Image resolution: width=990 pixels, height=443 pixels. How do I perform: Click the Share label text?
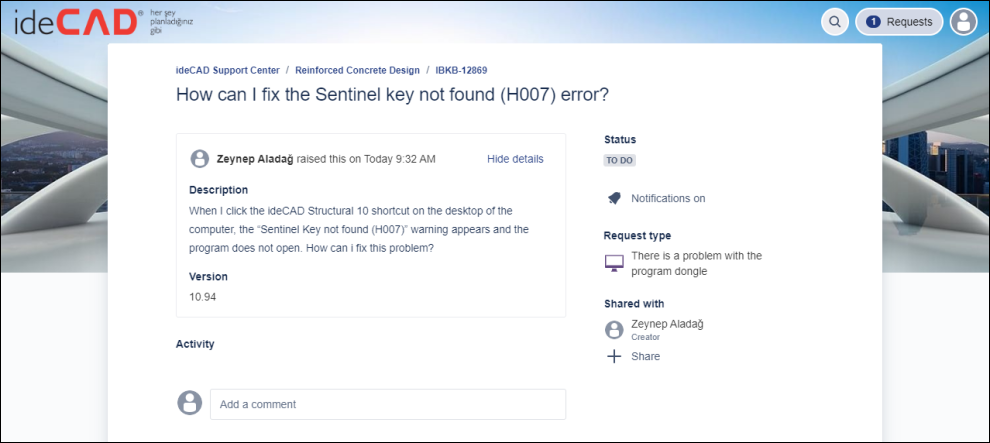(645, 356)
